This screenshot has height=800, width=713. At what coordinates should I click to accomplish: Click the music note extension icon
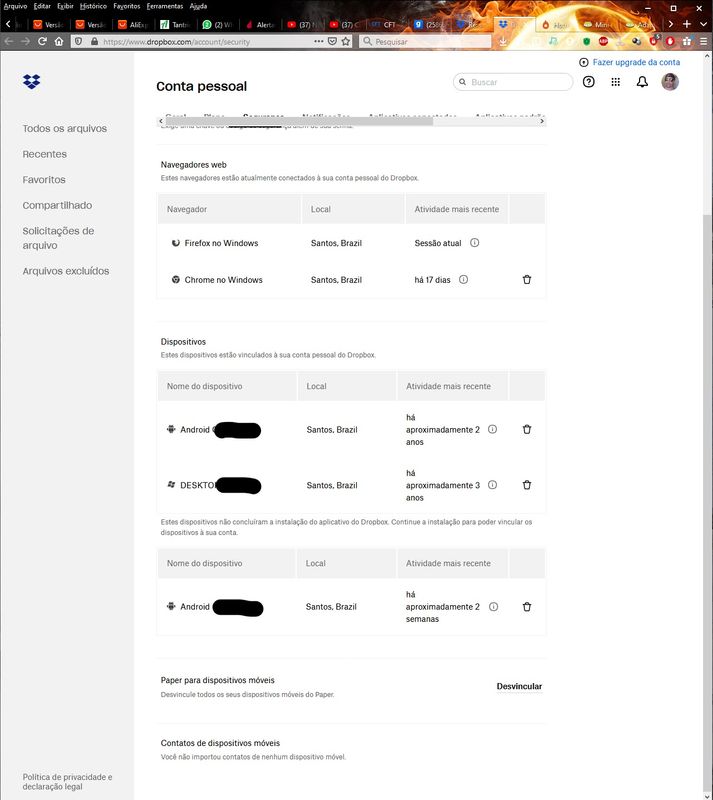553,41
